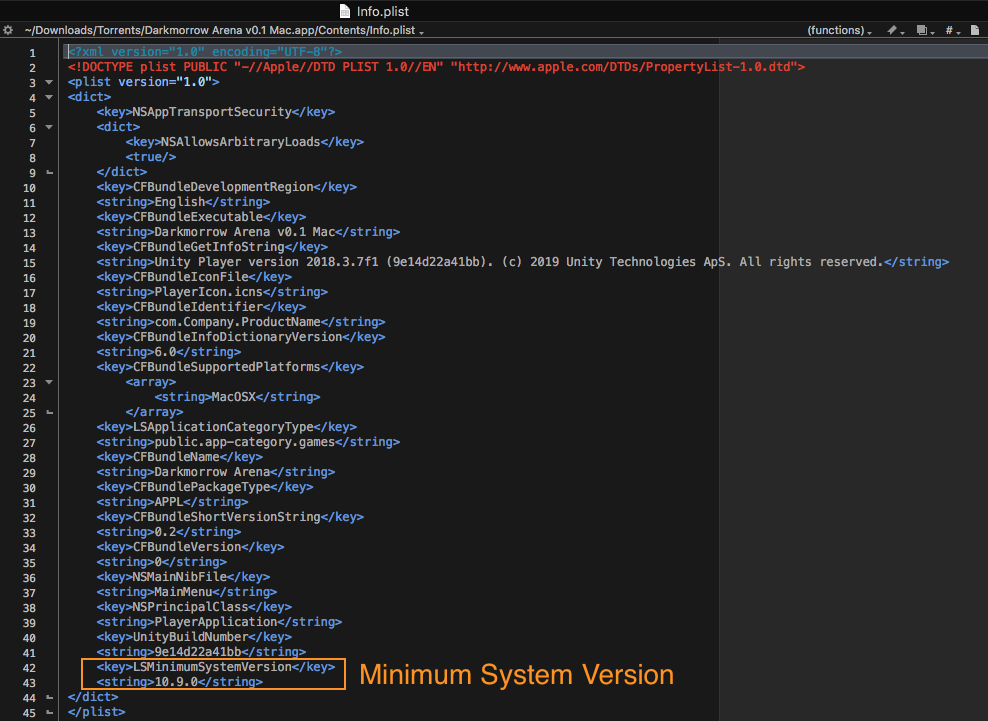Collapse the plist fold triangle on line 3
This screenshot has height=721, width=988.
[49, 82]
